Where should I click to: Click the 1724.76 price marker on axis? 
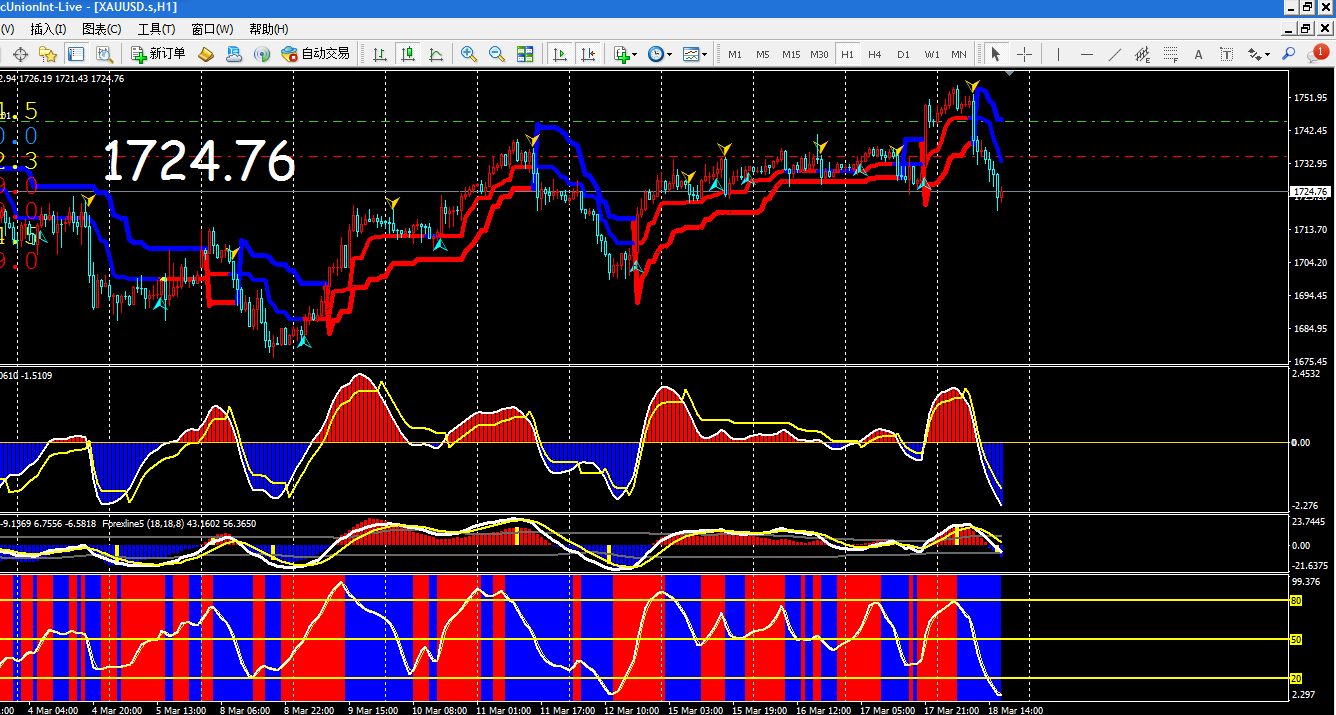tap(1309, 191)
